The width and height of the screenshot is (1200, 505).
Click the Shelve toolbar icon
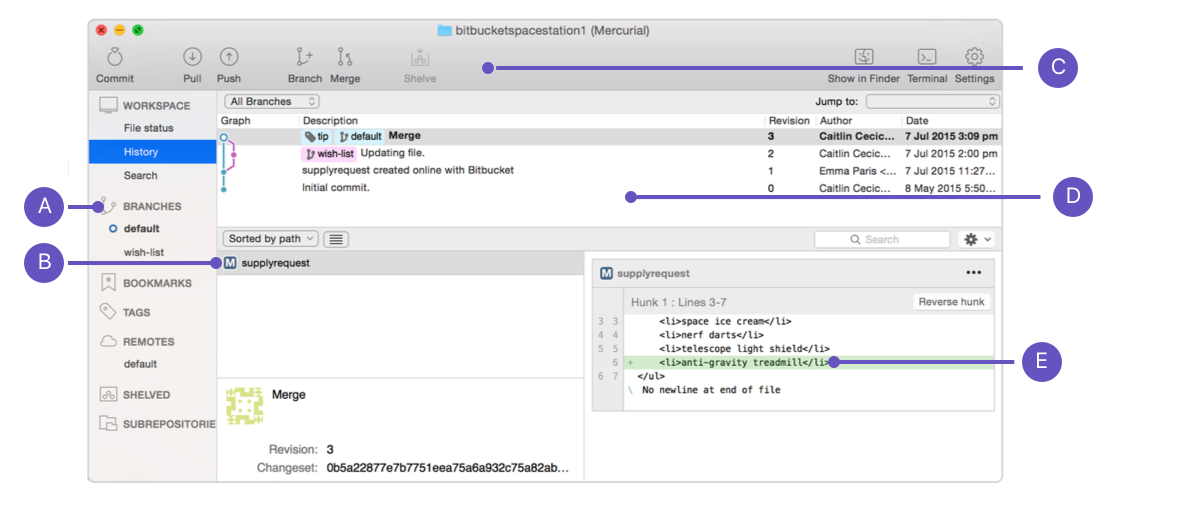coord(420,57)
